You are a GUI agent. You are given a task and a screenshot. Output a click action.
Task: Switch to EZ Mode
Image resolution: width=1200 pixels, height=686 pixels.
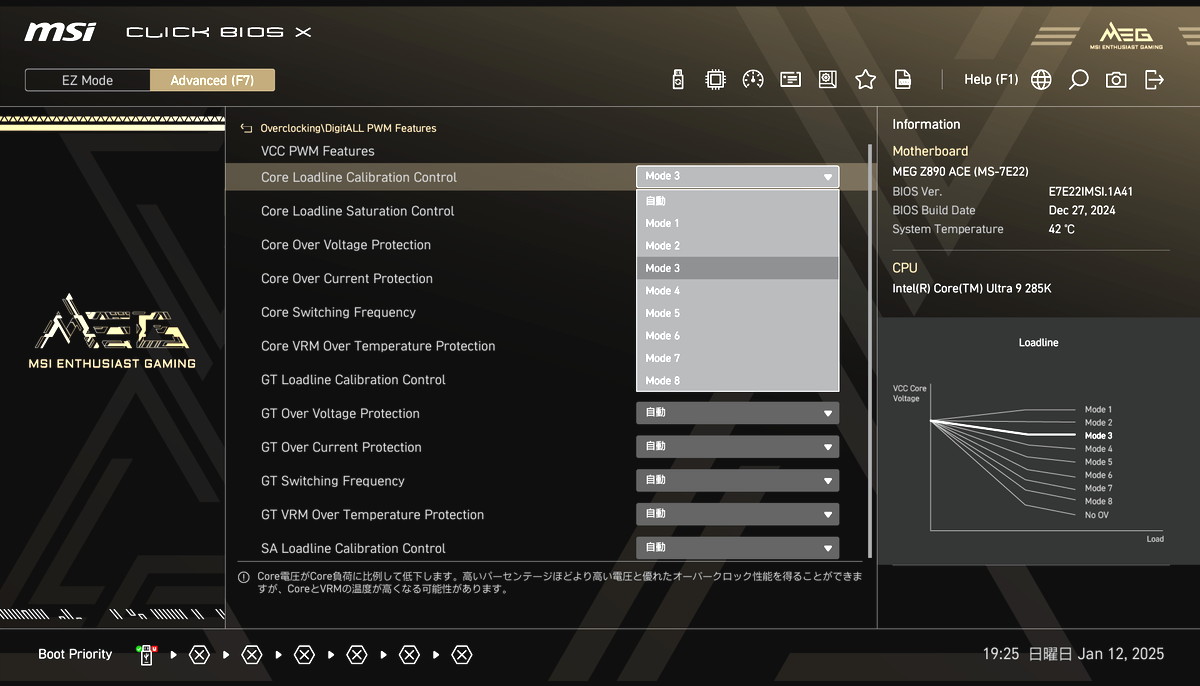click(88, 80)
